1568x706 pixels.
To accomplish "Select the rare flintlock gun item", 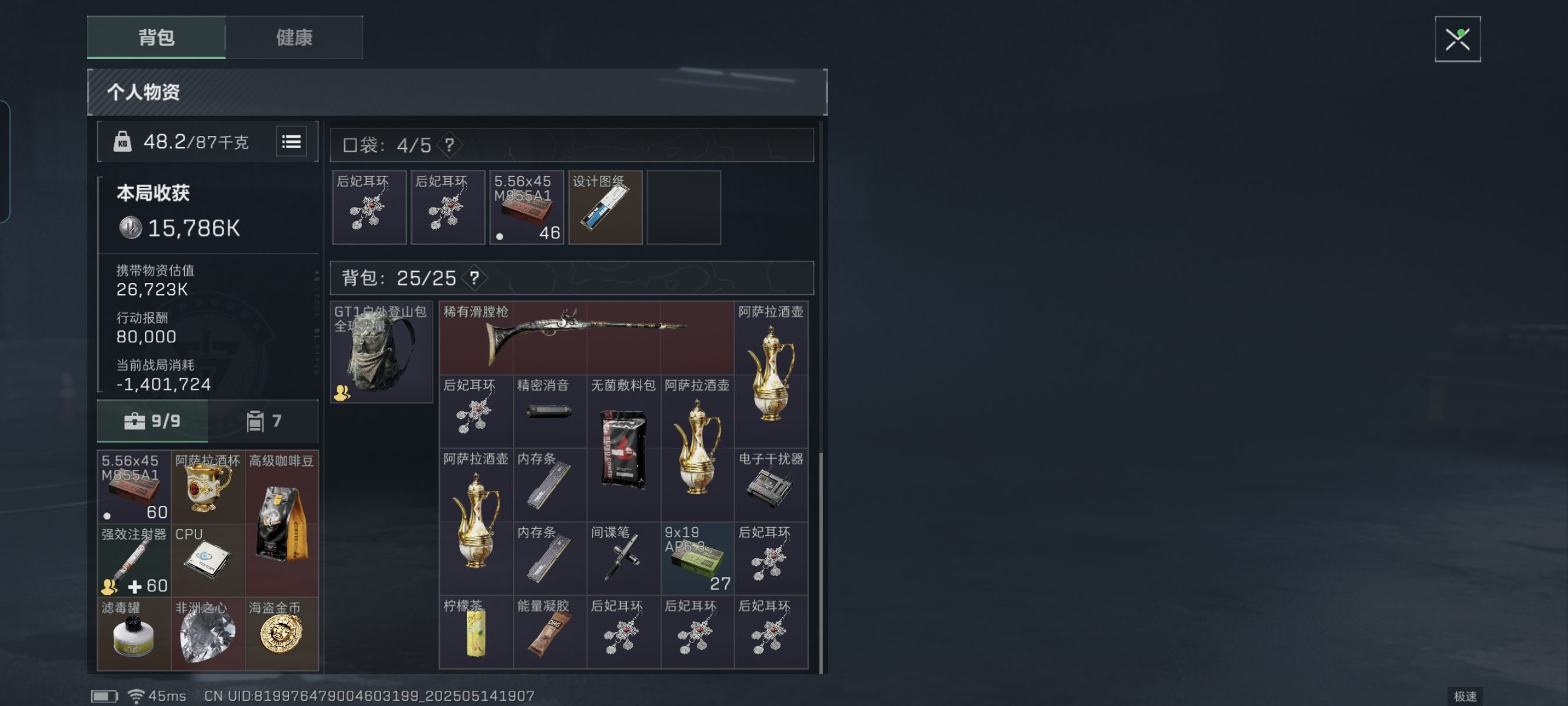I will coord(586,338).
